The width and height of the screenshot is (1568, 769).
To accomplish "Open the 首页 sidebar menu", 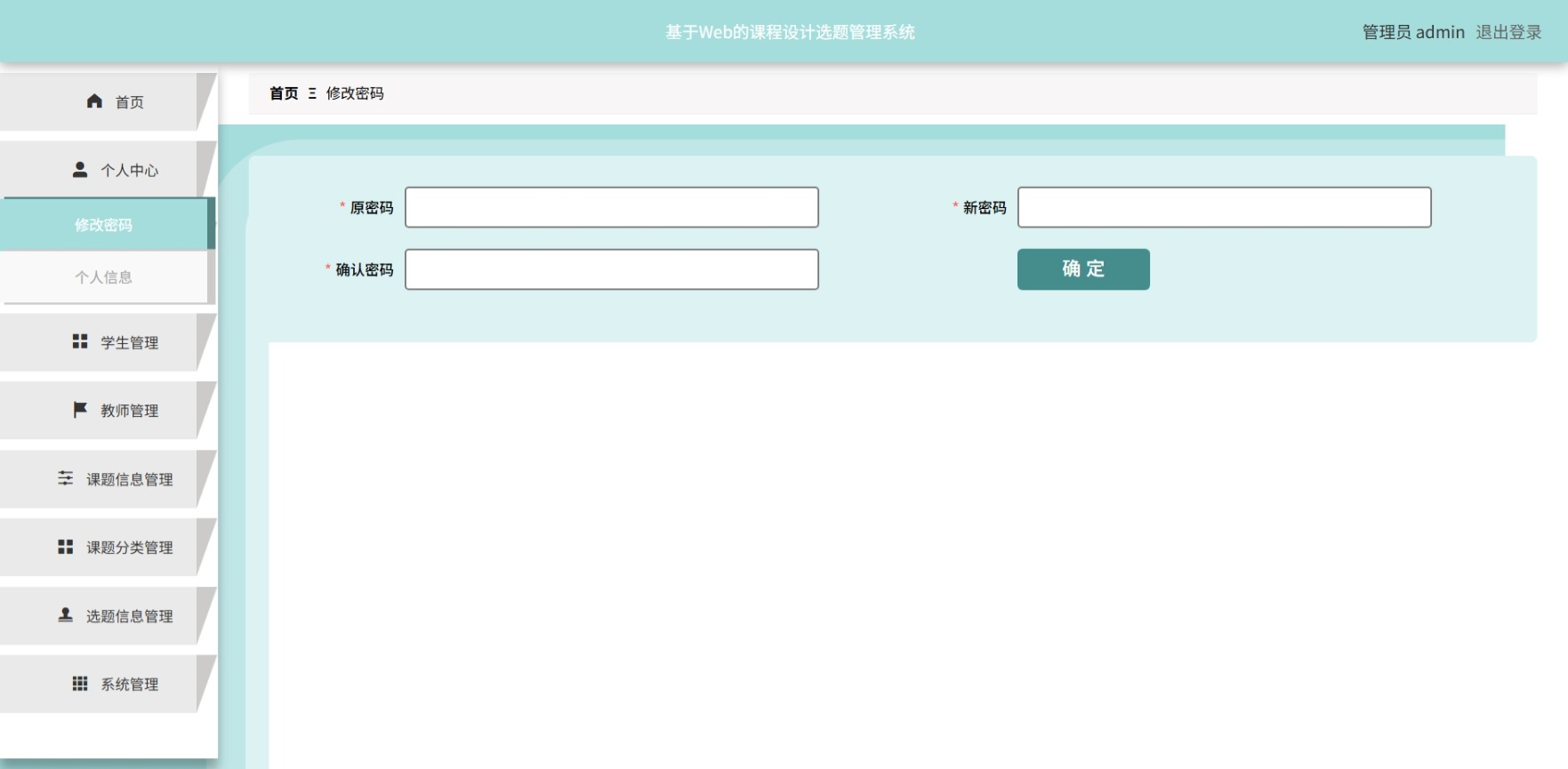I will click(x=108, y=102).
